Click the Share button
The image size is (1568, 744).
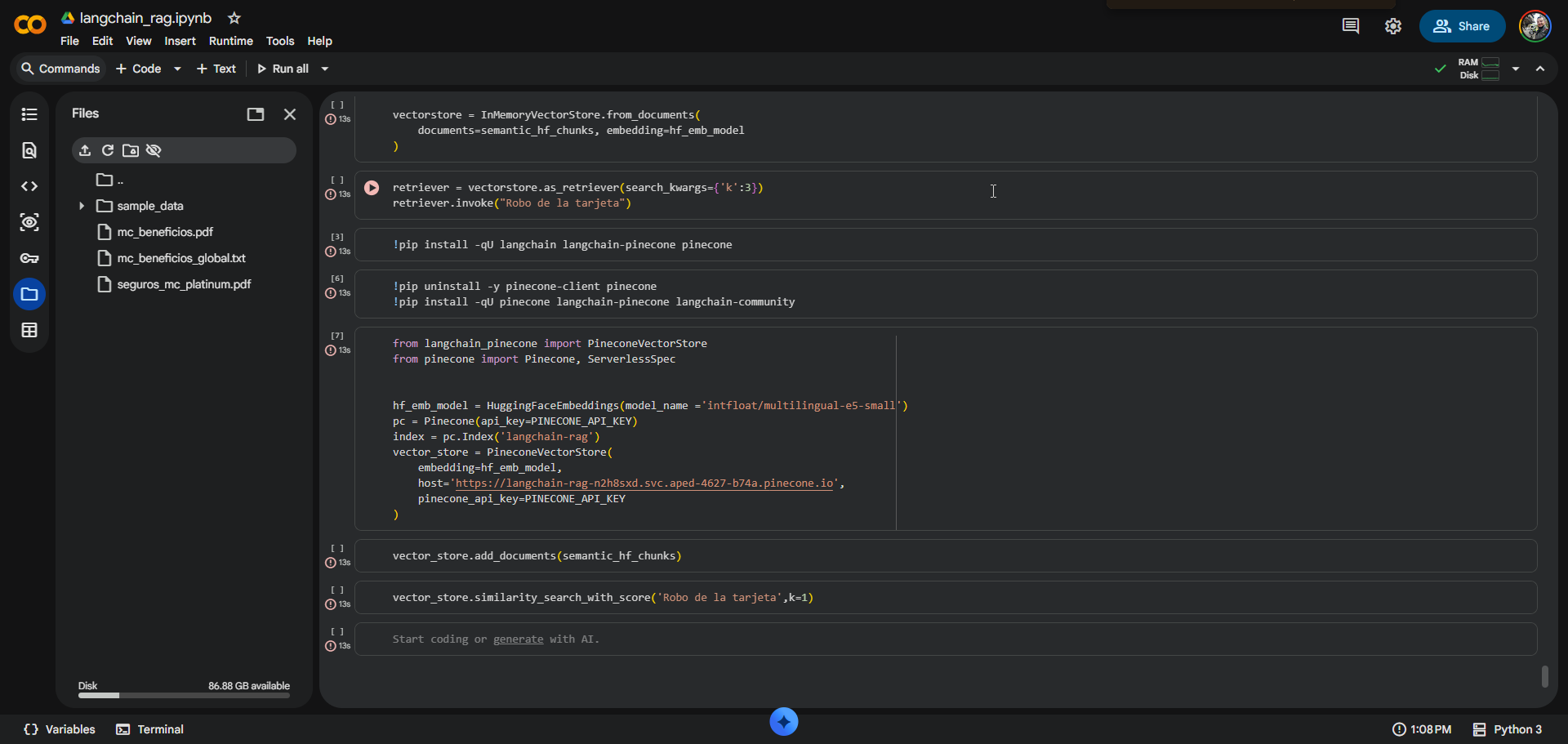(1462, 26)
